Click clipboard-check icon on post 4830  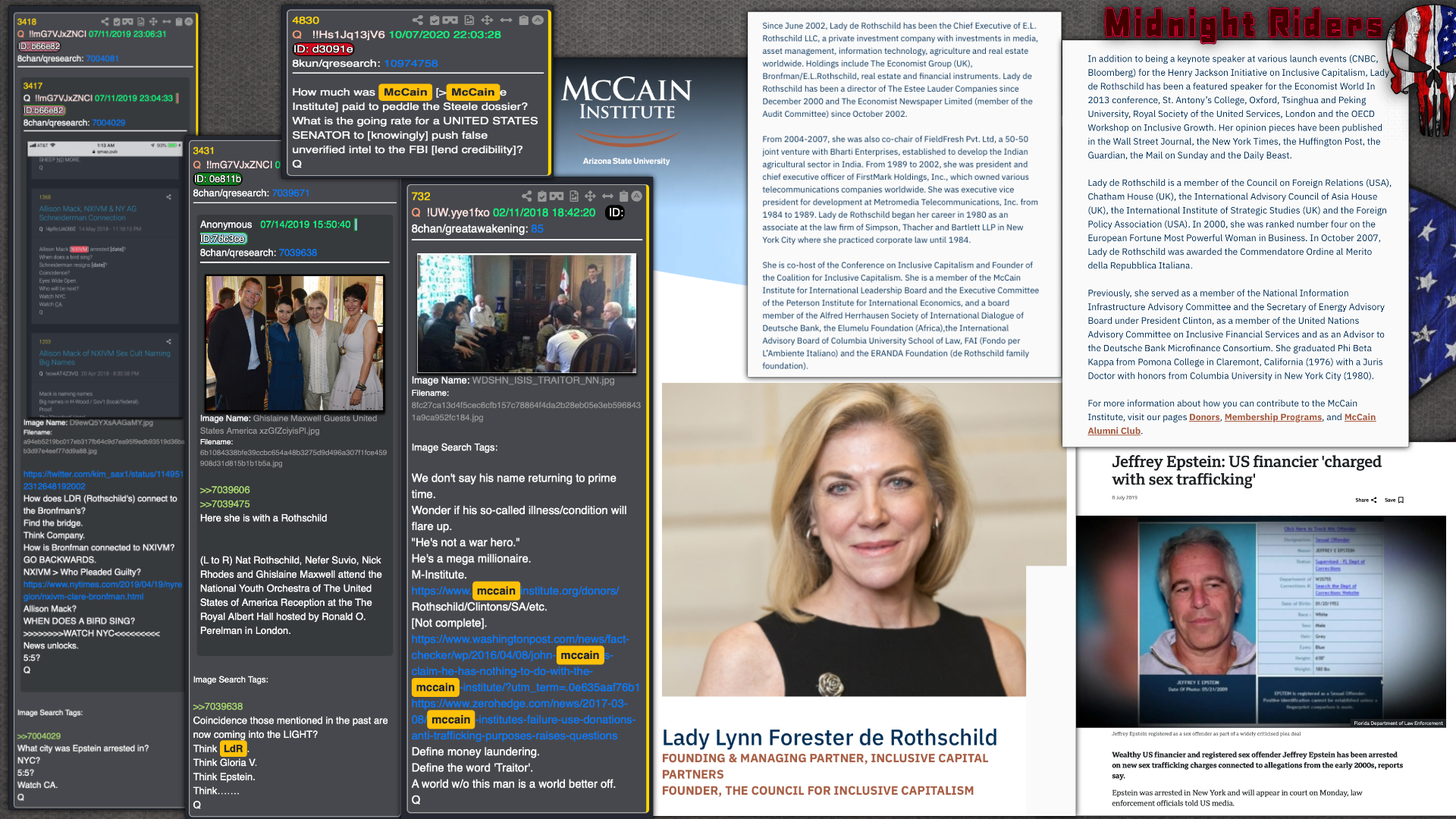(x=435, y=20)
